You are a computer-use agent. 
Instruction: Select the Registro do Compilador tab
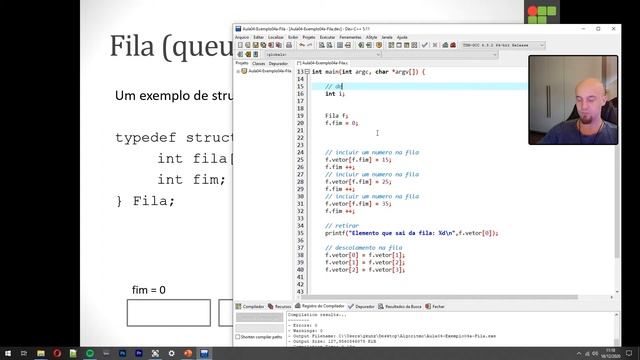[320, 306]
